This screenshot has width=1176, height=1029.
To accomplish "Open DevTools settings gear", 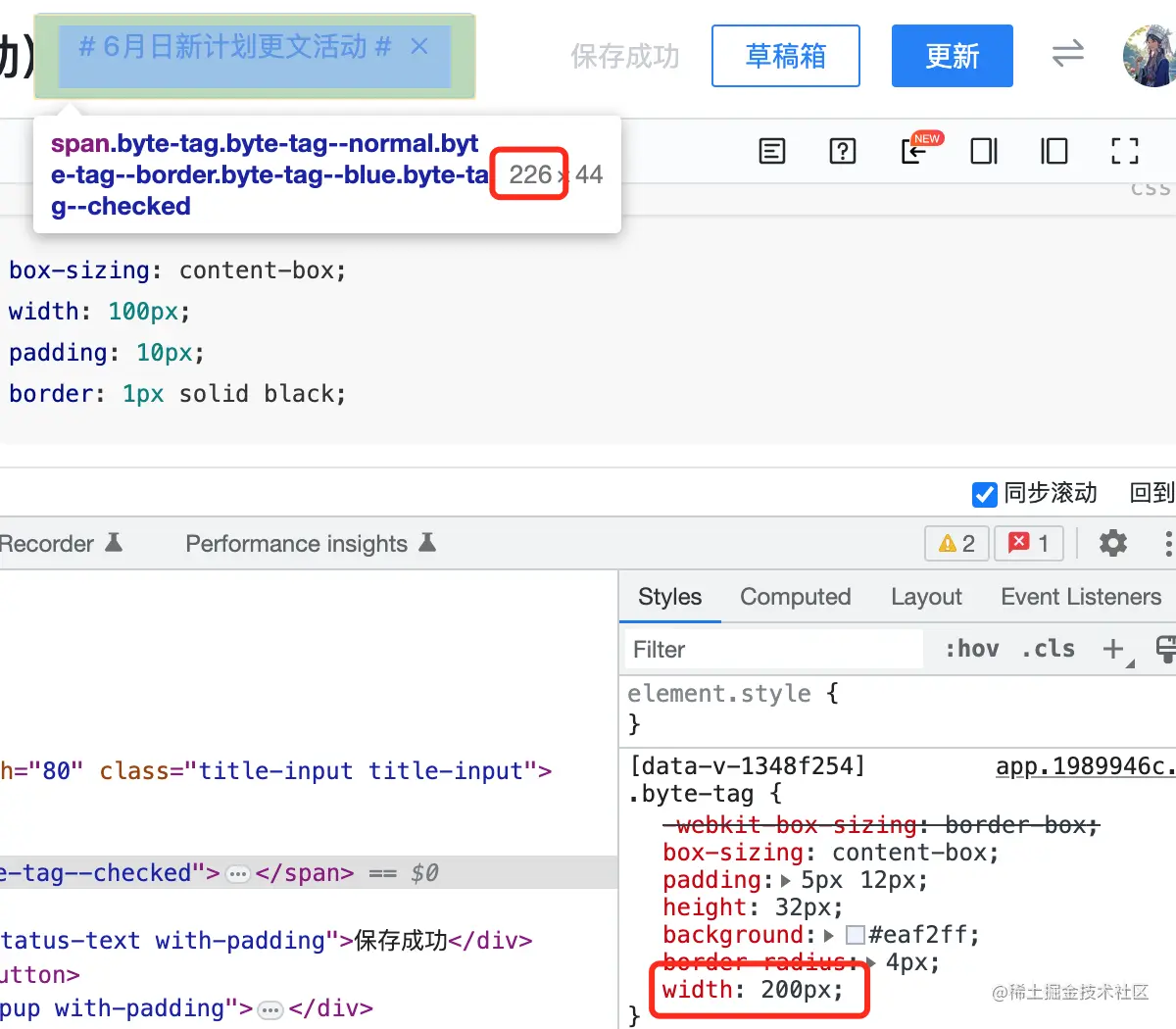I will (1113, 543).
